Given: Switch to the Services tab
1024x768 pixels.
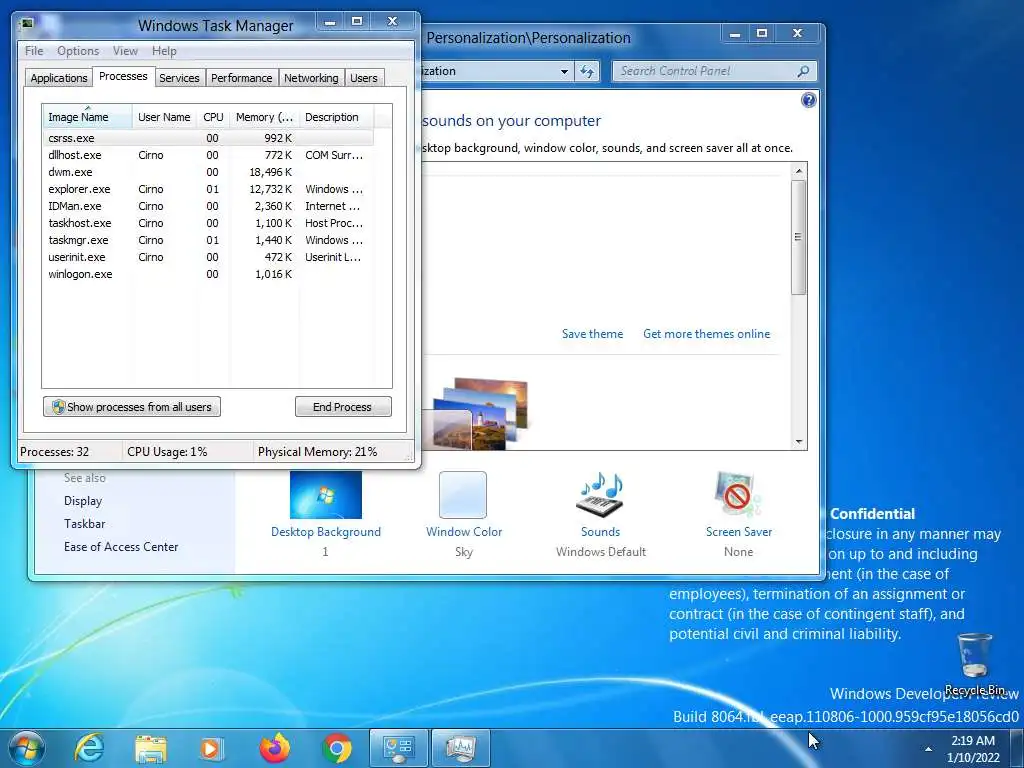Looking at the screenshot, I should [x=179, y=78].
